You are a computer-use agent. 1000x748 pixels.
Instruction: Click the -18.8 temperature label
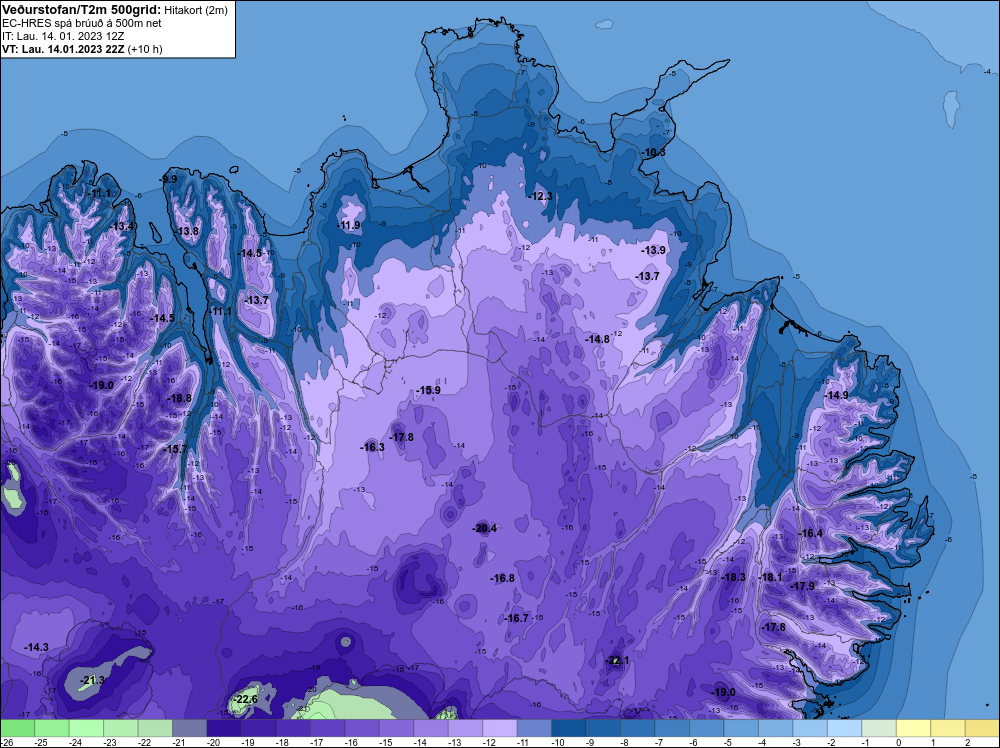(179, 398)
